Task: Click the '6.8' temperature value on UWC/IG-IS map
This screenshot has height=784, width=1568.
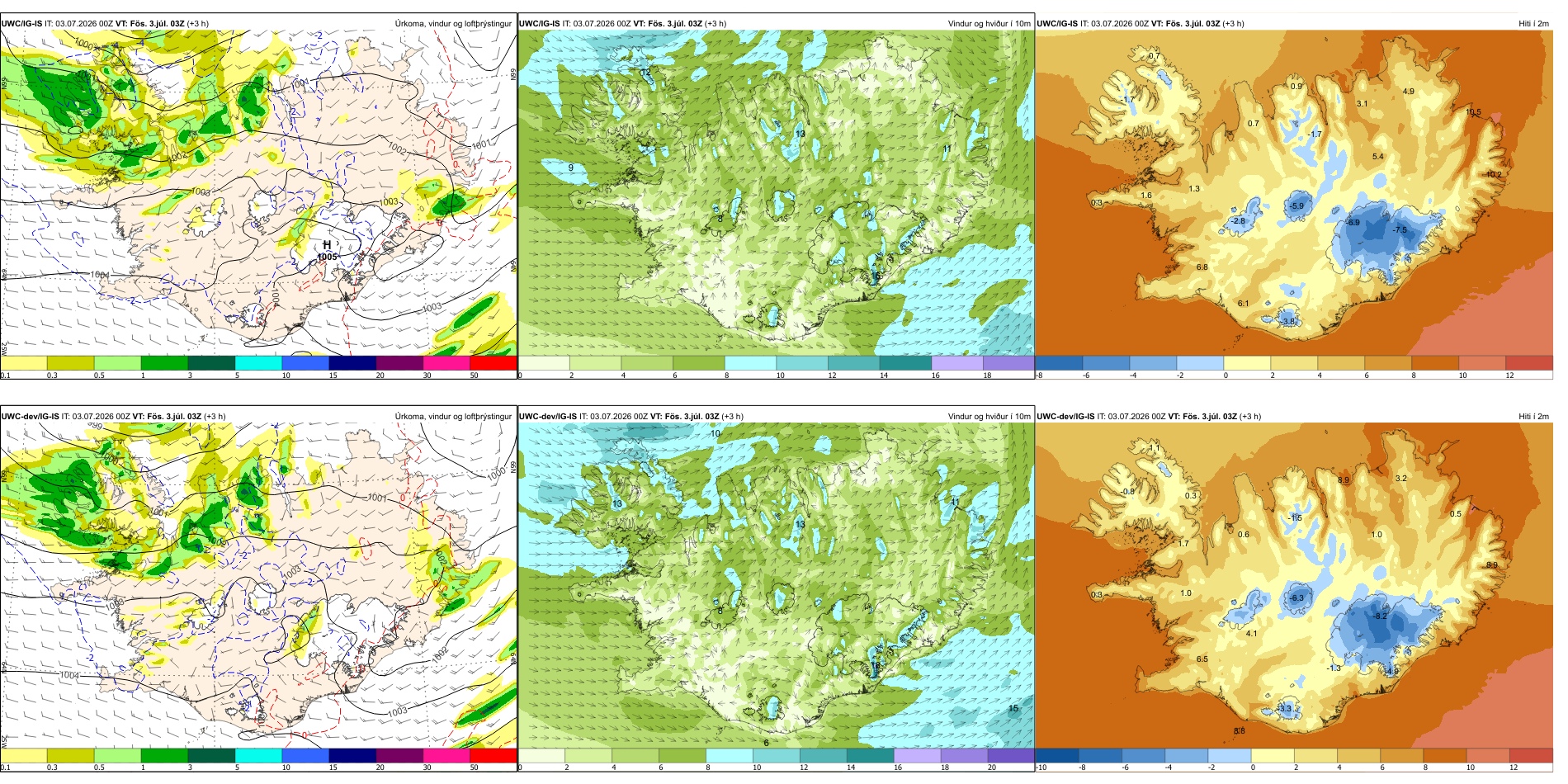Action: tap(1202, 267)
